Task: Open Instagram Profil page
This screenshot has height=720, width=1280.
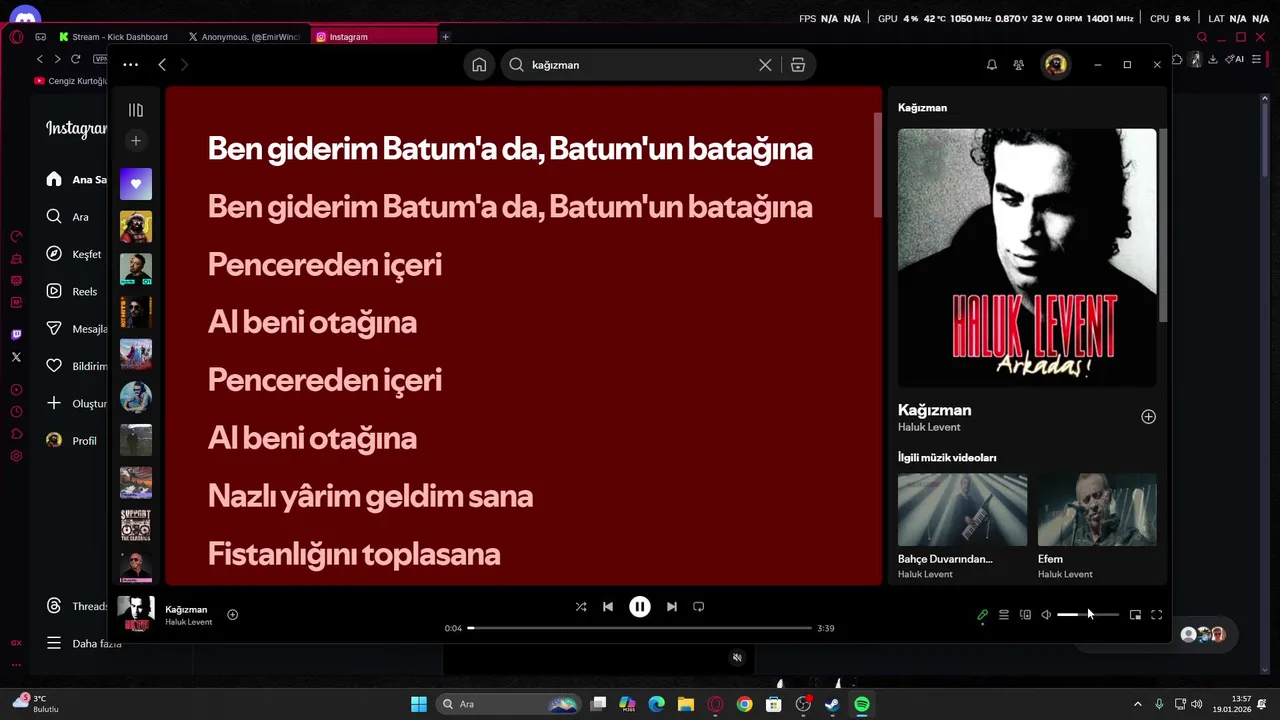Action: click(72, 441)
